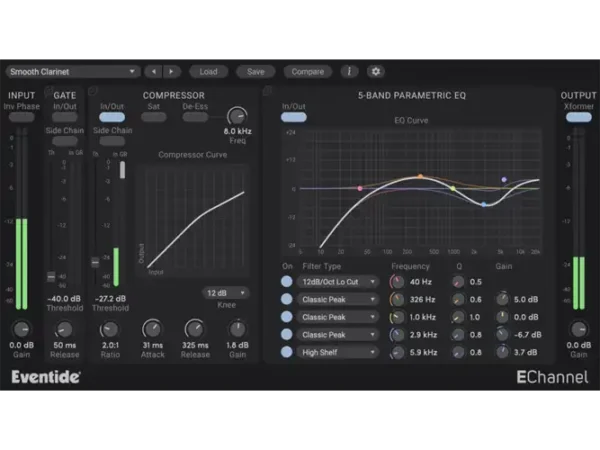The image size is (600, 450).
Task: Go to previous preset arrow
Action: click(154, 72)
